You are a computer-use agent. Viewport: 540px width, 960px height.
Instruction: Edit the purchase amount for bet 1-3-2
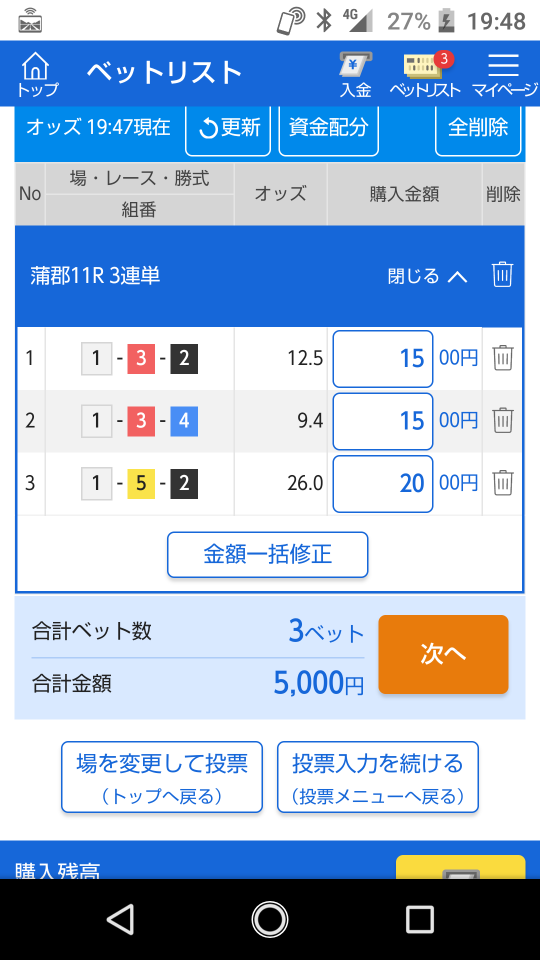pos(383,359)
